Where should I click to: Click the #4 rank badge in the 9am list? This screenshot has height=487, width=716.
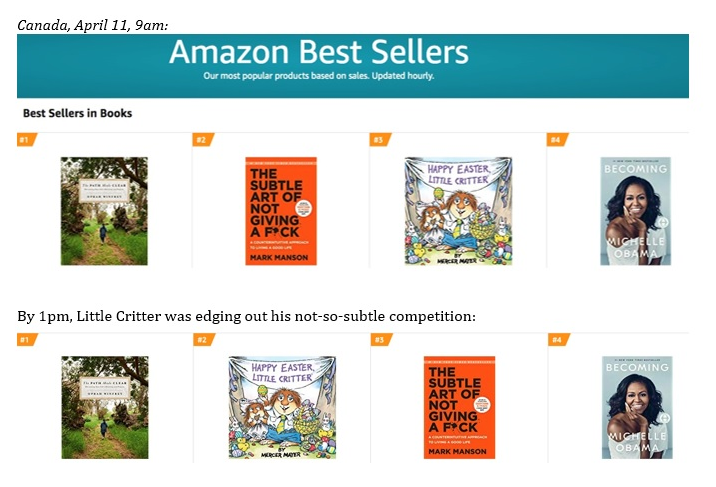[556, 140]
